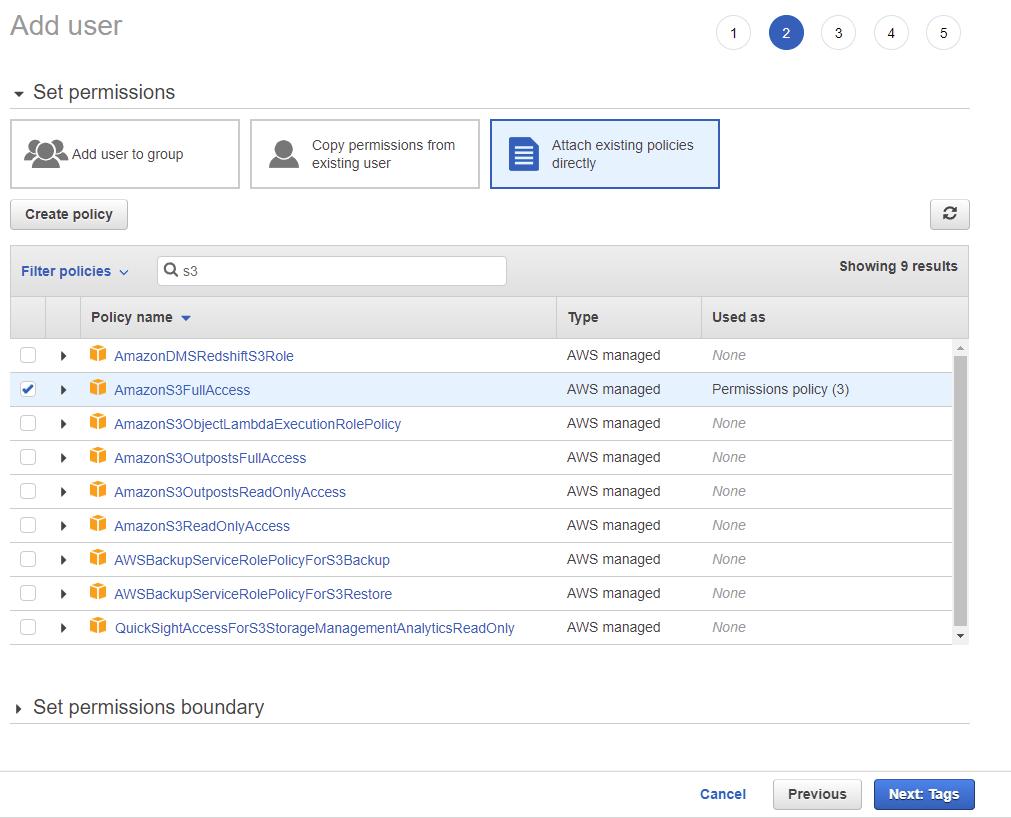
Task: Click the scrollbar down arrow of policy list
Action: coord(960,636)
